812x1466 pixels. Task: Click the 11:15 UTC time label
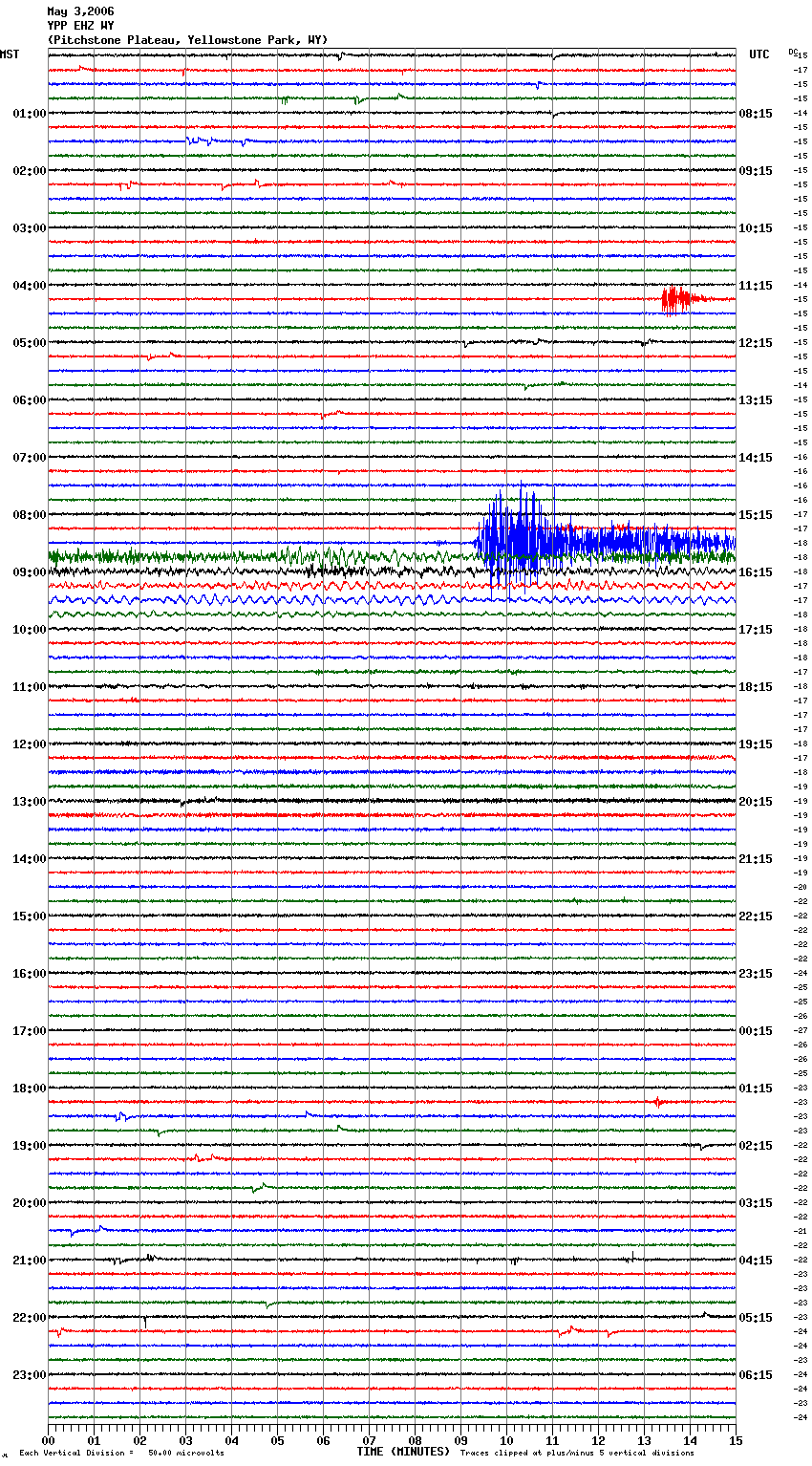pyautogui.click(x=756, y=286)
